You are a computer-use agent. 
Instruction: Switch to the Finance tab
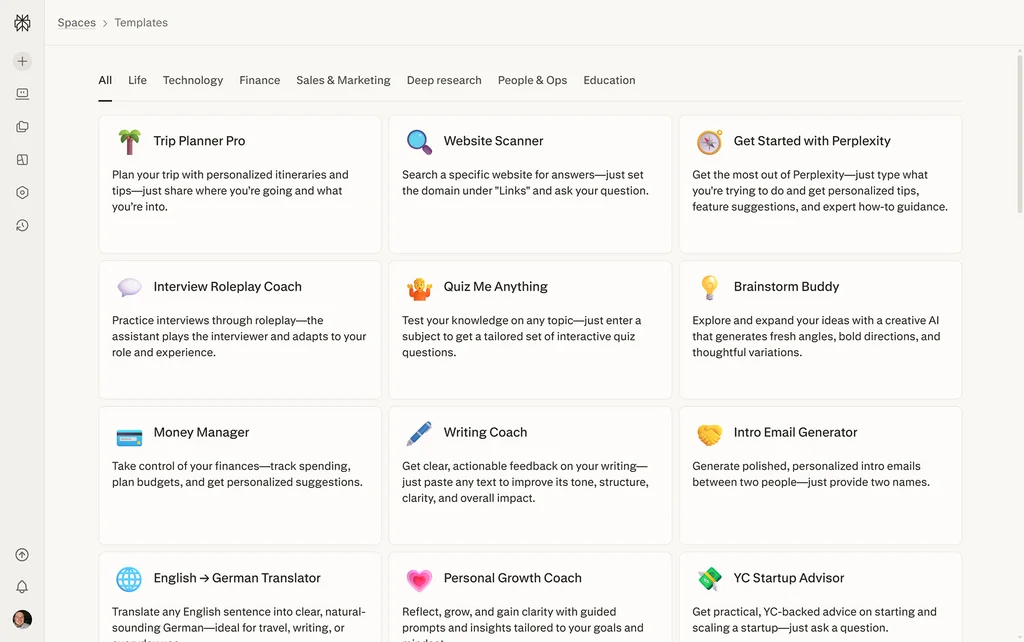[x=259, y=80]
